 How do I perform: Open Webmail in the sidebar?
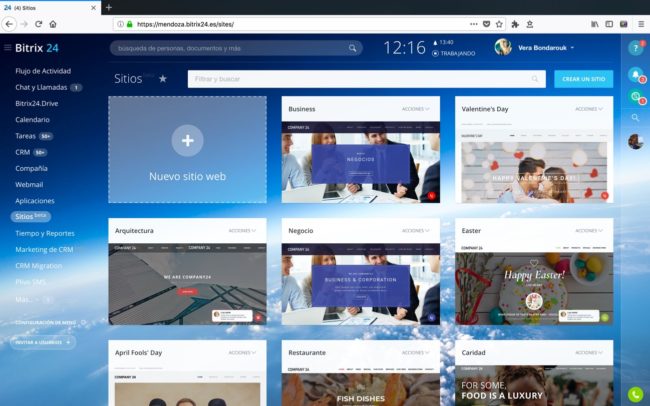29,185
